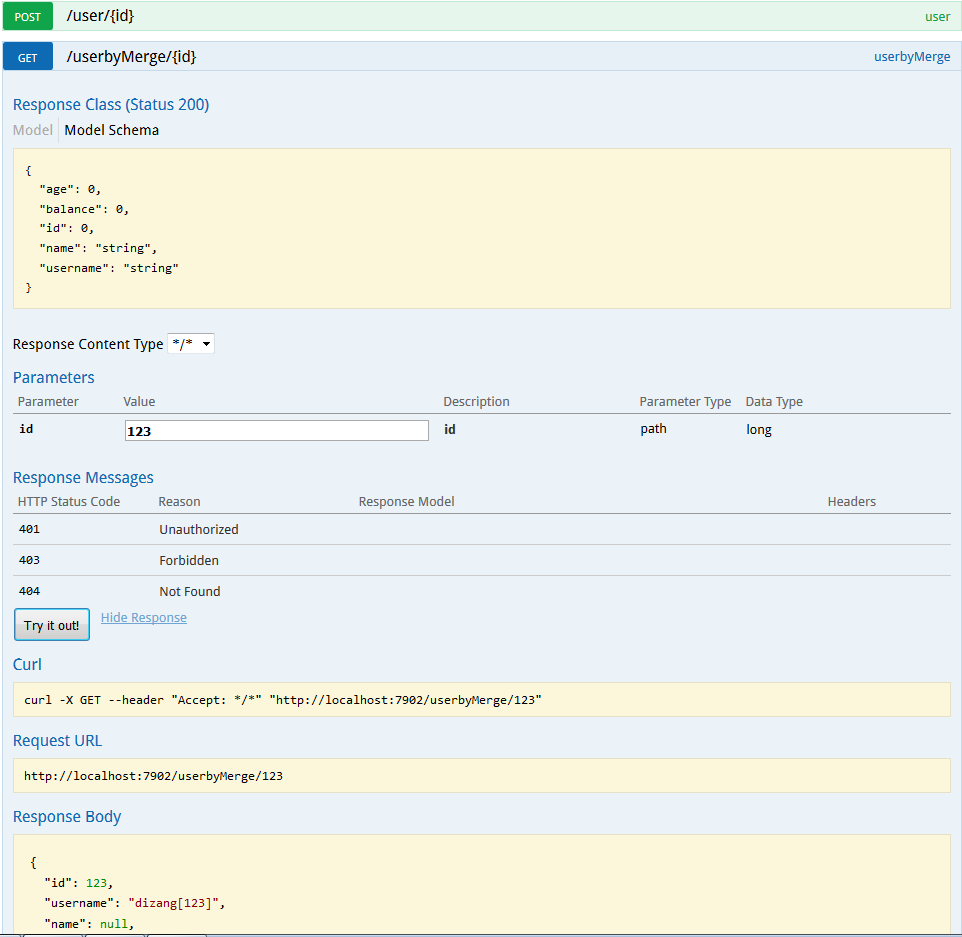962x937 pixels.
Task: Open the Response Content Type dropdown
Action: click(x=191, y=344)
